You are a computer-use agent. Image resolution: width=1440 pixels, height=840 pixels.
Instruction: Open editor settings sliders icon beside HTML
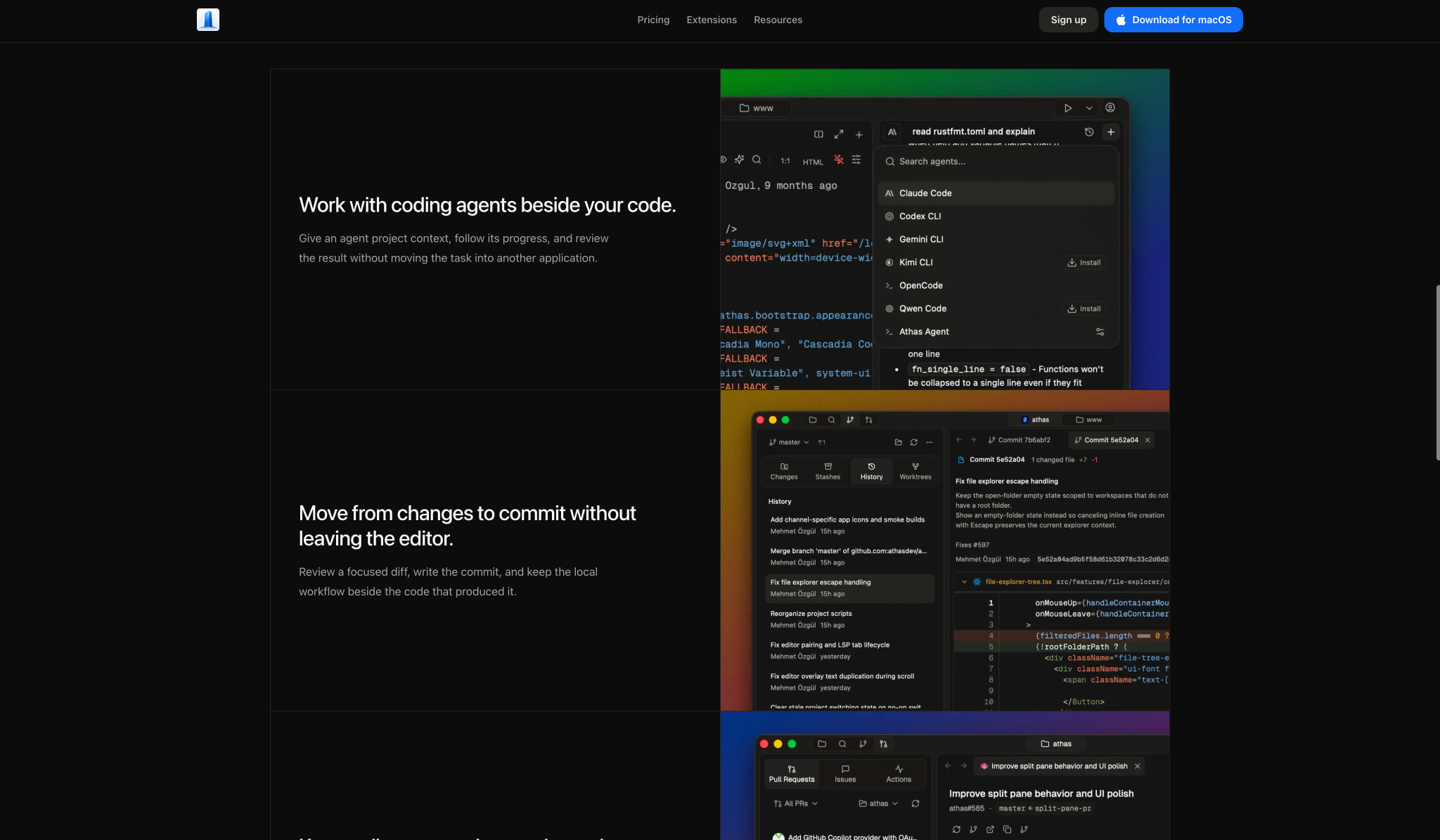pyautogui.click(x=856, y=160)
